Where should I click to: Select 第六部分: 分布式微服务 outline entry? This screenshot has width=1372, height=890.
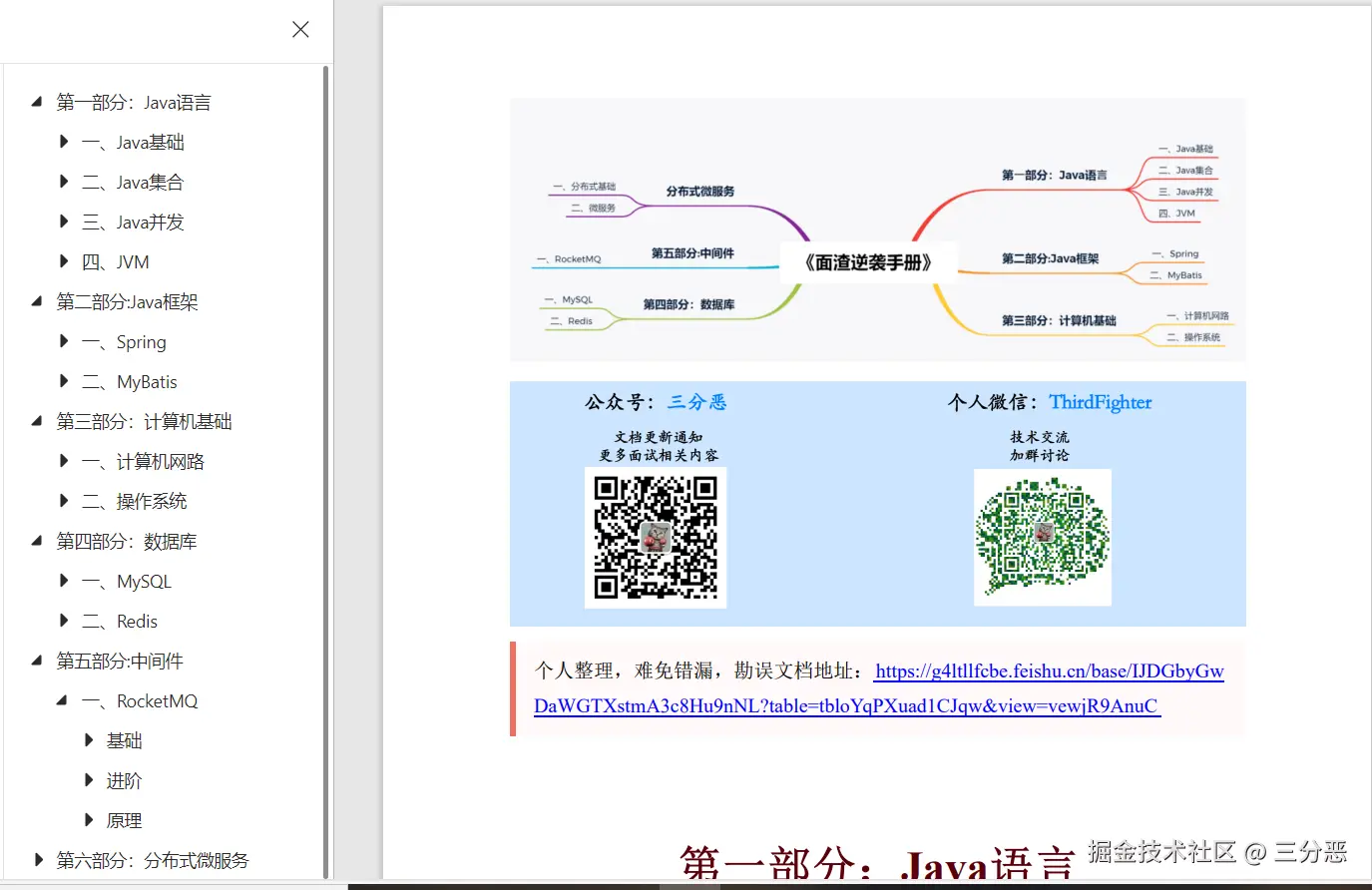tap(153, 861)
